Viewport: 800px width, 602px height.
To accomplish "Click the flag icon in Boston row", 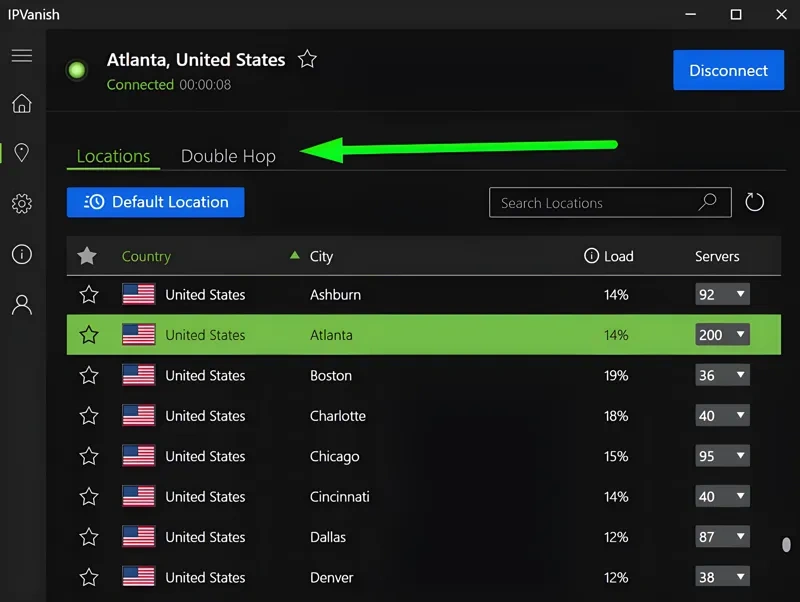I will coord(139,375).
